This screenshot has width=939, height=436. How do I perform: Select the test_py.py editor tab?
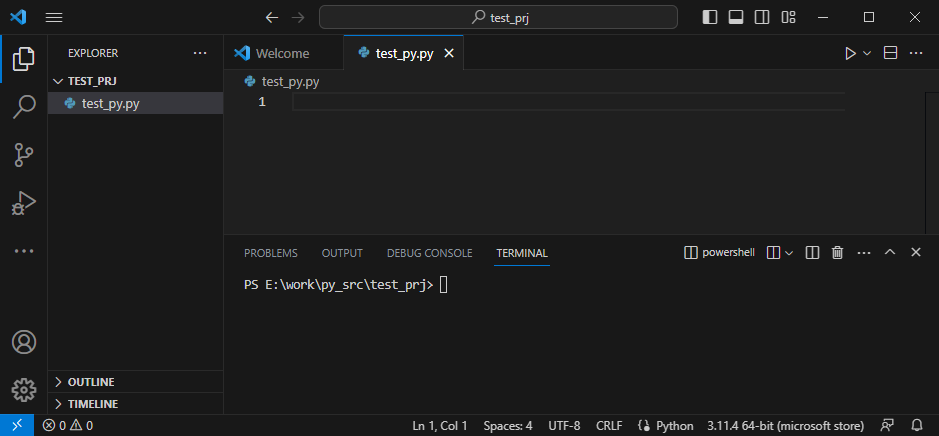pos(404,53)
